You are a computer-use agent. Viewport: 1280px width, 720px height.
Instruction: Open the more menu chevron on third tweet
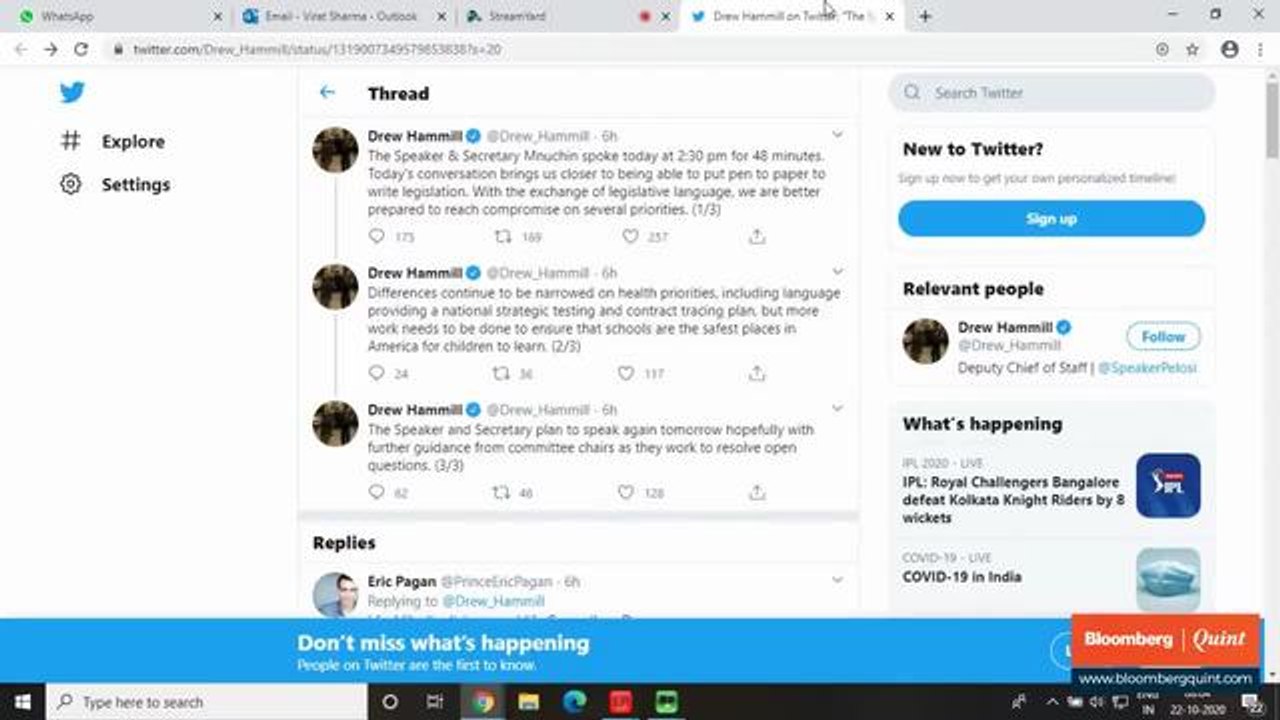[837, 408]
